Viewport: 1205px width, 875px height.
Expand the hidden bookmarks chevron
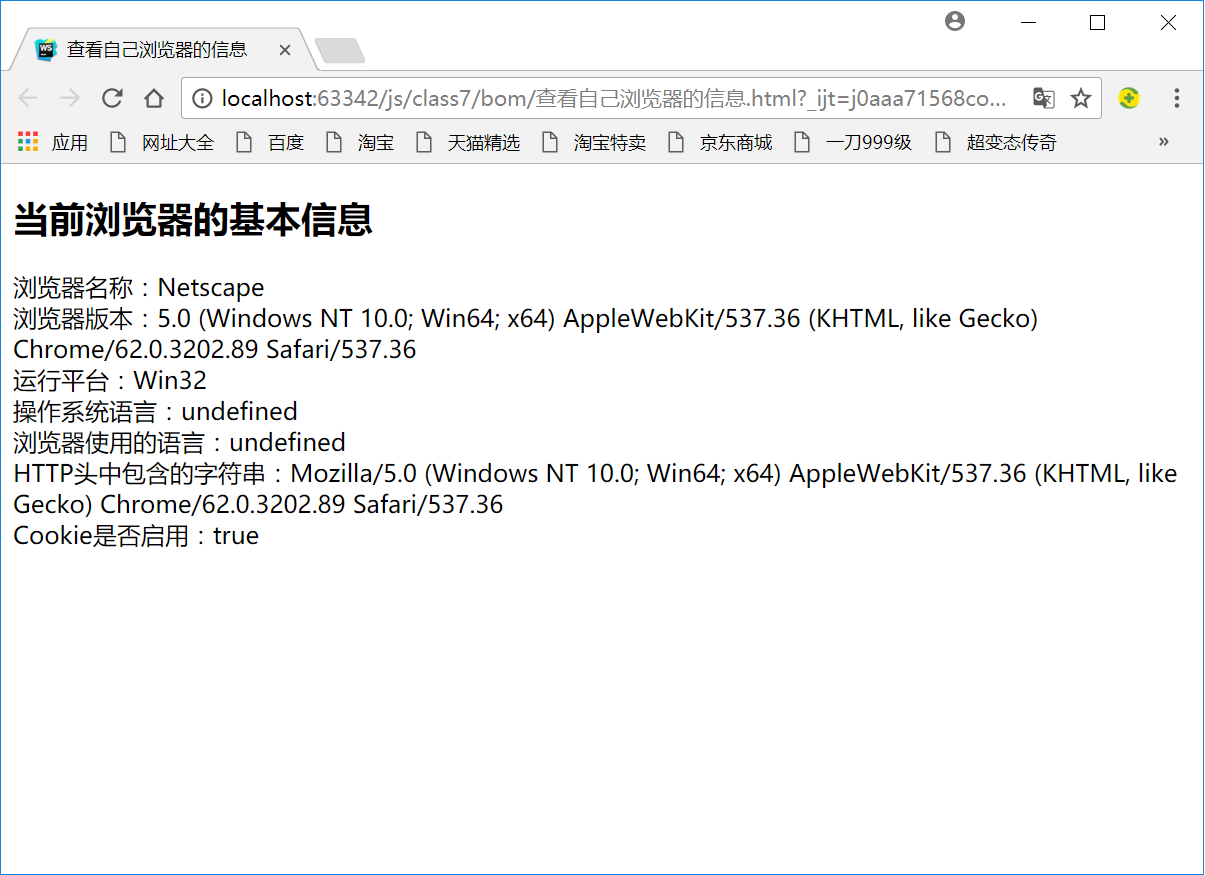1163,142
